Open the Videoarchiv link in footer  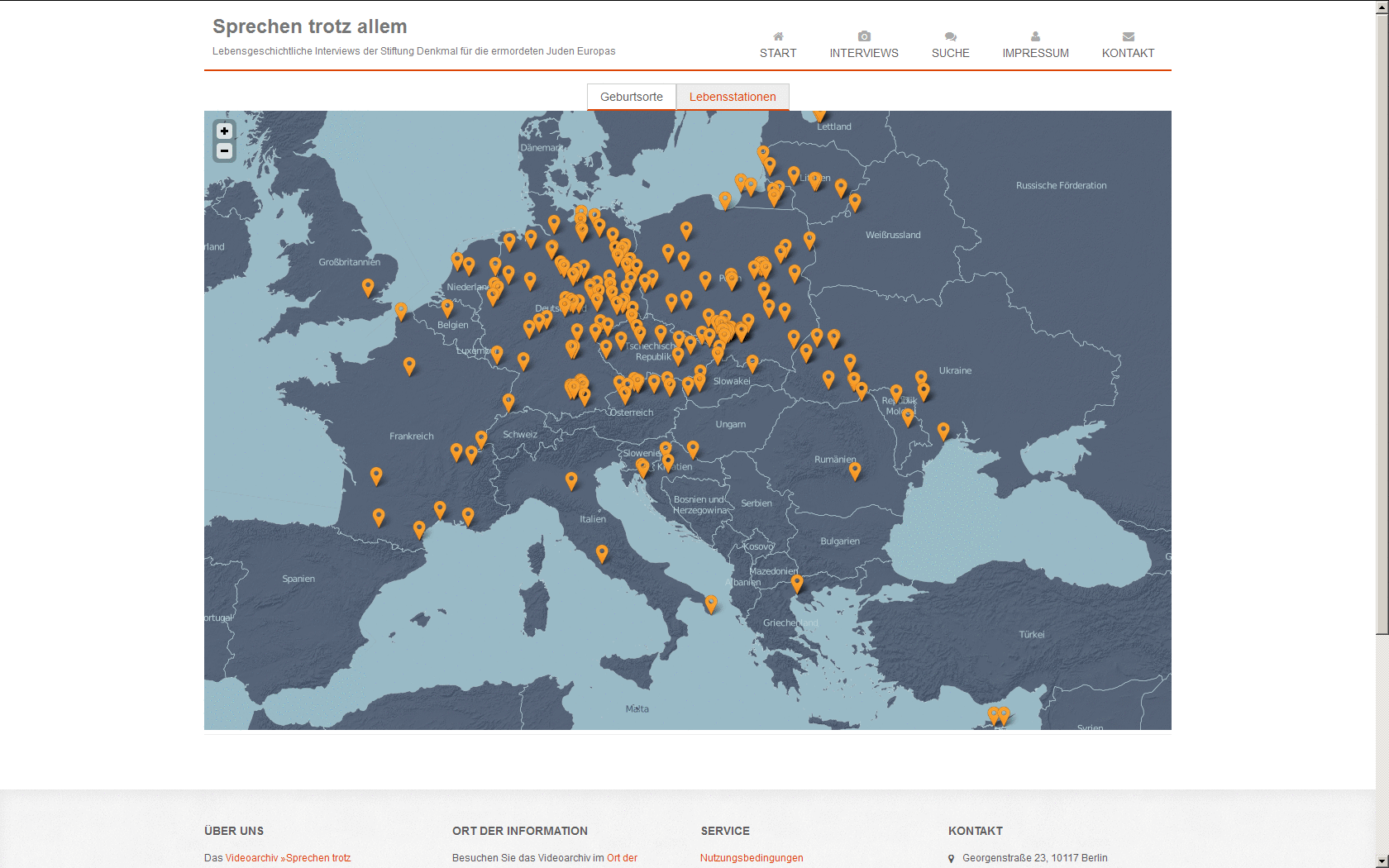pos(251,858)
